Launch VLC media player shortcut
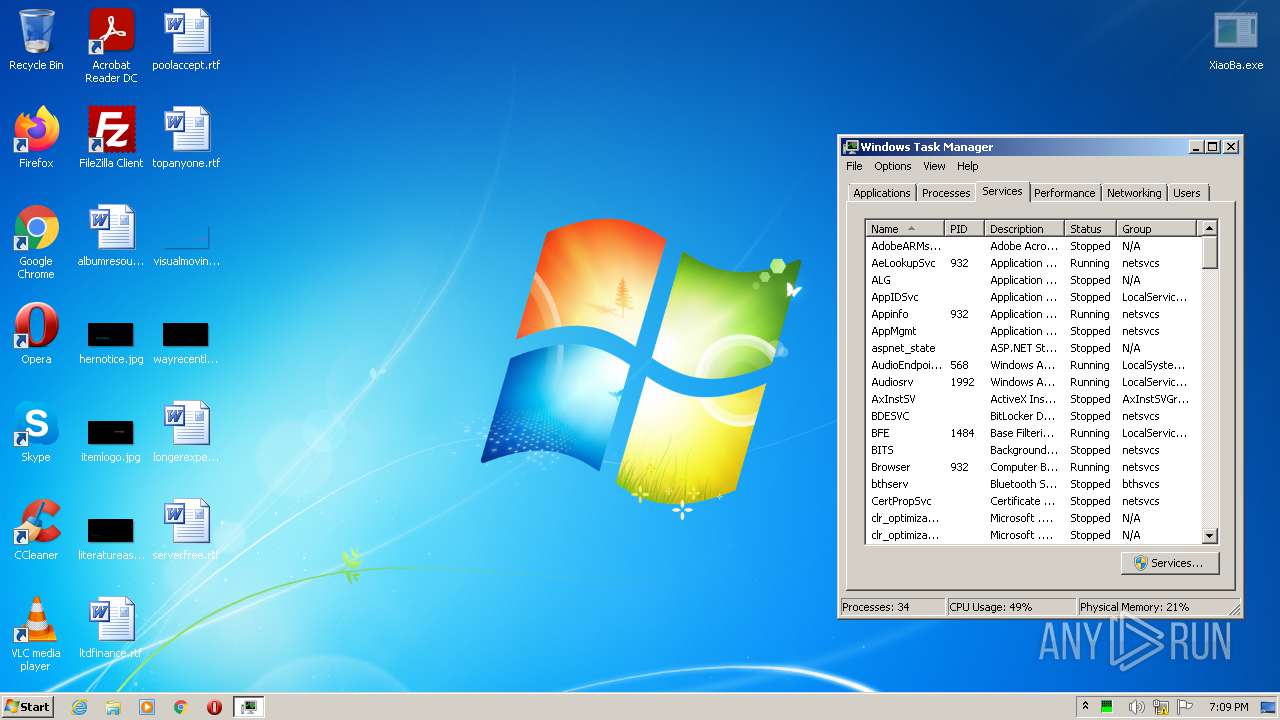Image resolution: width=1280 pixels, height=720 pixels. coord(36,634)
